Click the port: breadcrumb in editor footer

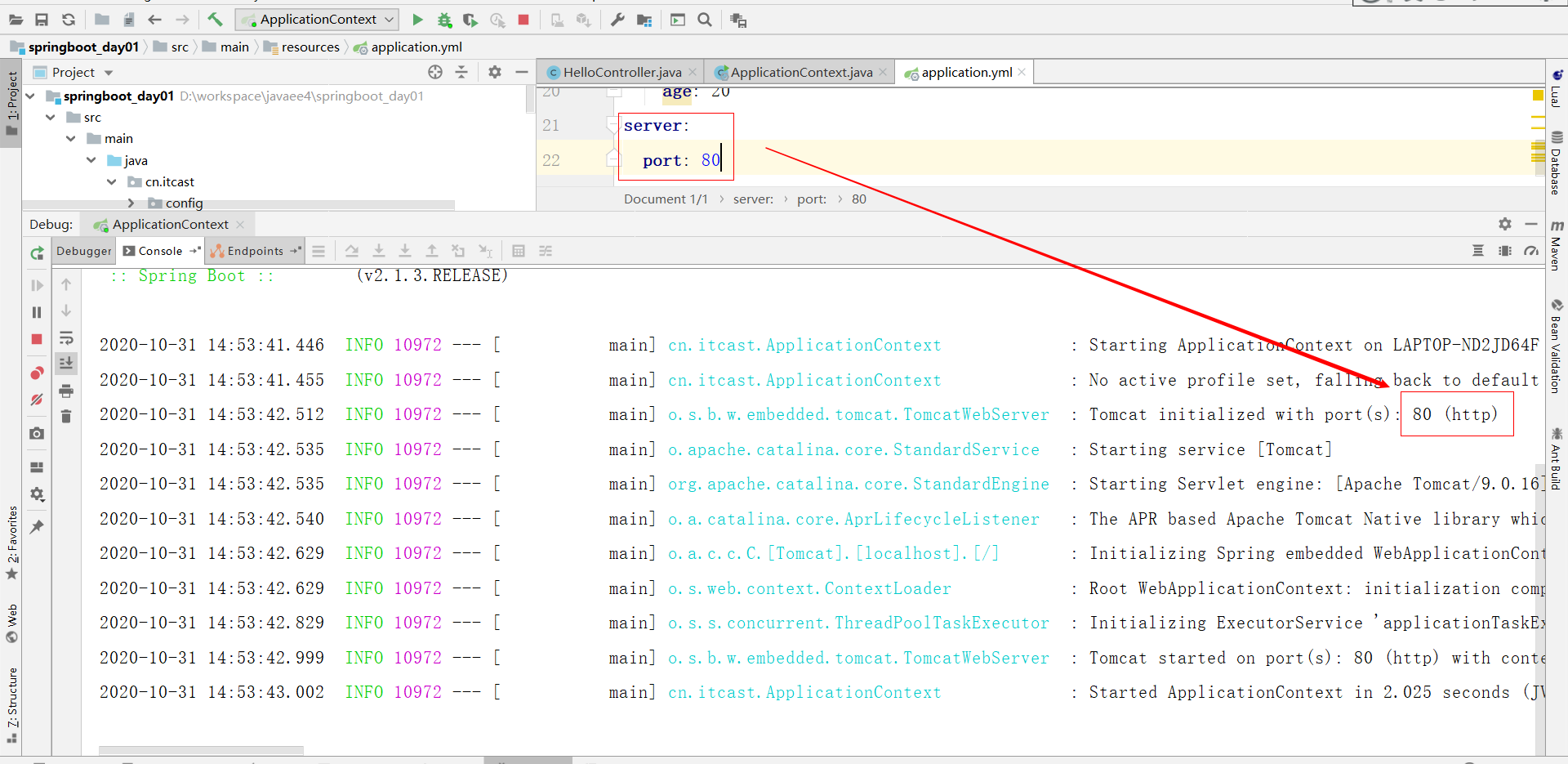pos(812,199)
